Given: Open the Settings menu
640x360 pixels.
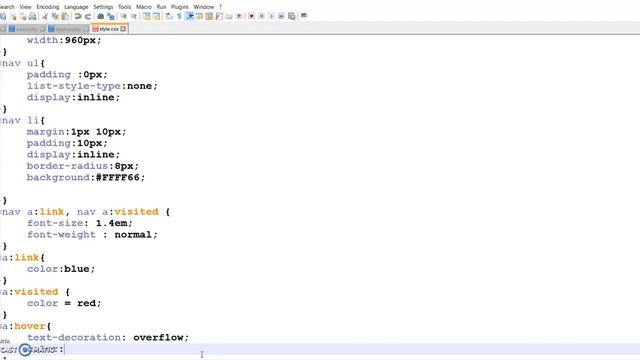Looking at the screenshot, I should click(103, 7).
